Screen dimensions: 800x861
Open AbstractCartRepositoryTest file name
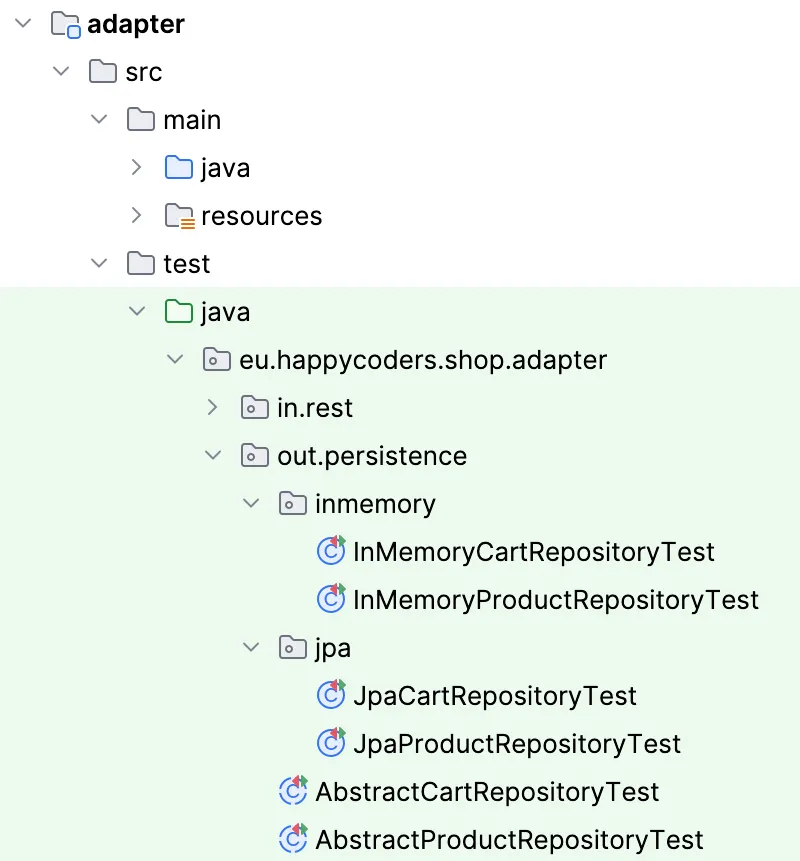[487, 792]
